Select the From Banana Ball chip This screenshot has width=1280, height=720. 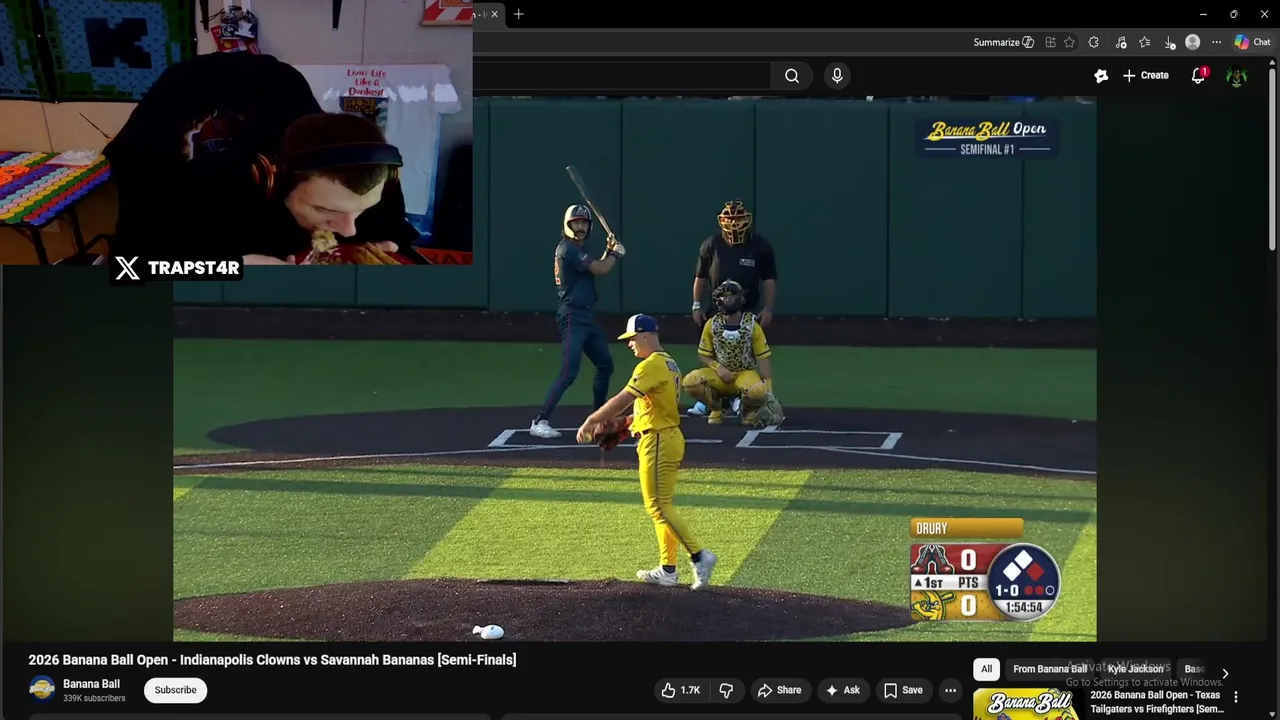coord(1050,669)
